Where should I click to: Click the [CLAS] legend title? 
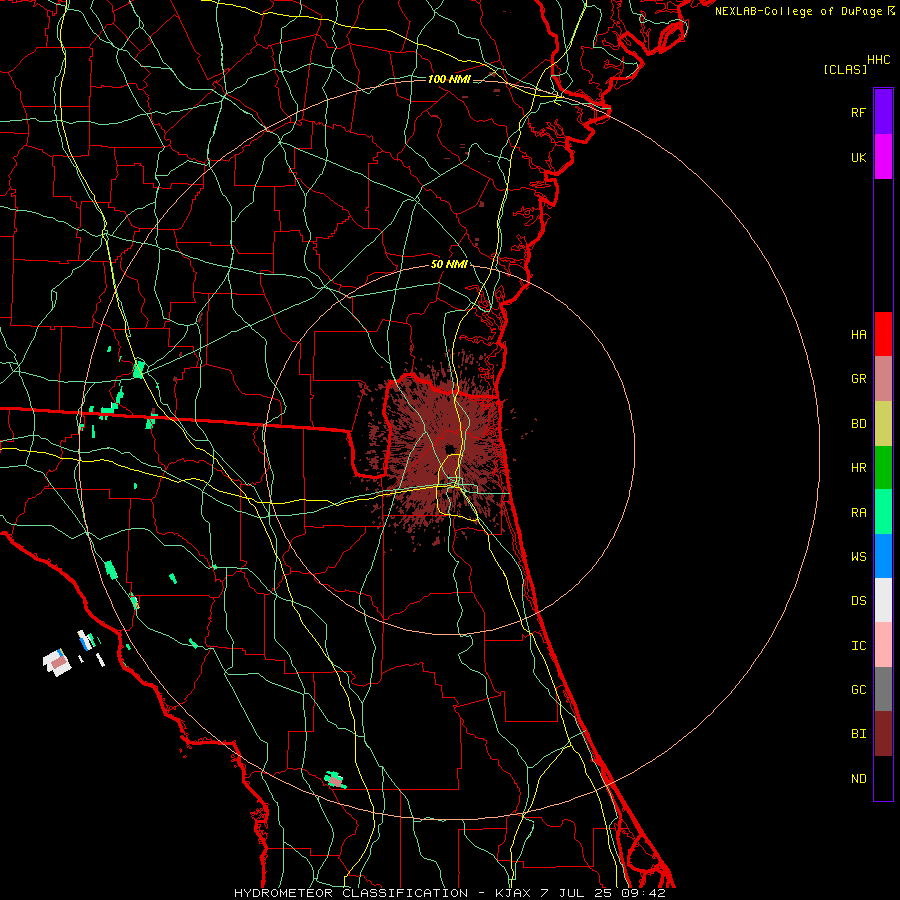(x=845, y=69)
